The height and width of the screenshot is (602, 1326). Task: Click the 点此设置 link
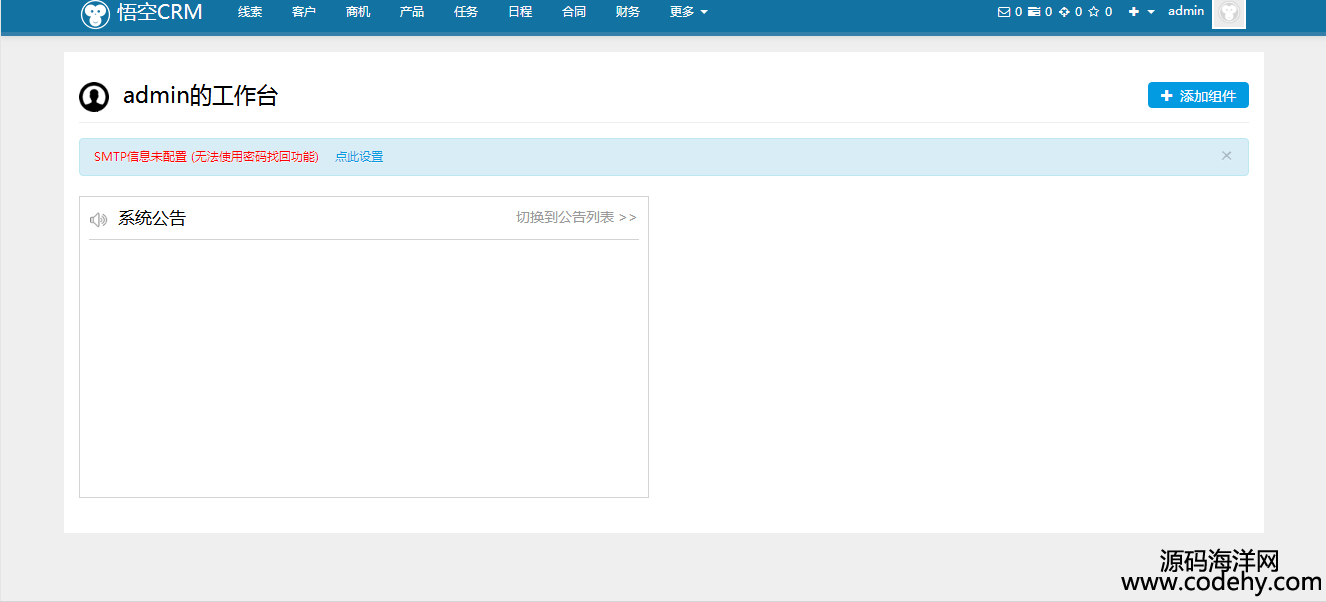(x=359, y=157)
